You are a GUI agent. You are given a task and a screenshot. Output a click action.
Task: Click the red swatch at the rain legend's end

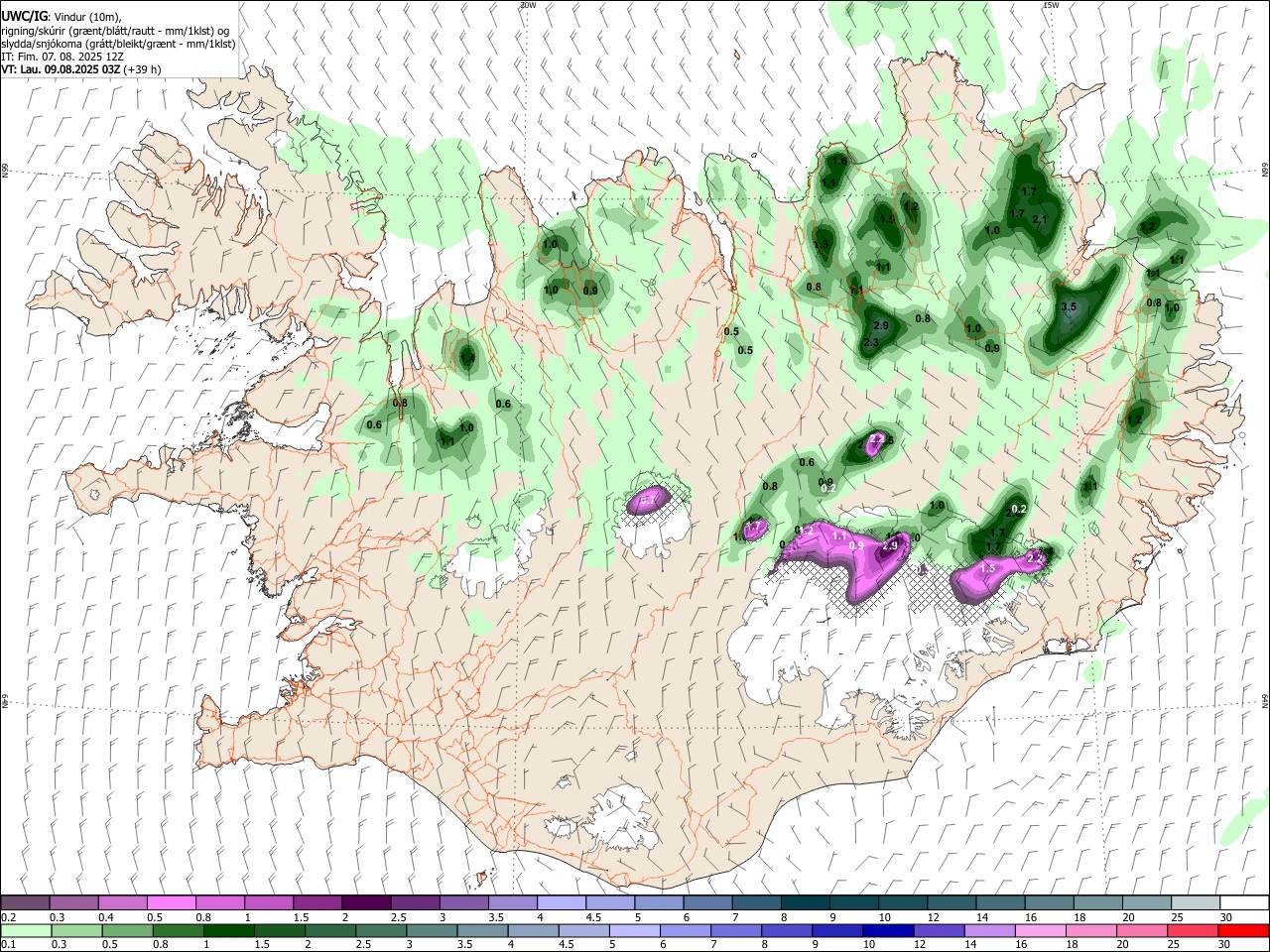pos(1243,931)
